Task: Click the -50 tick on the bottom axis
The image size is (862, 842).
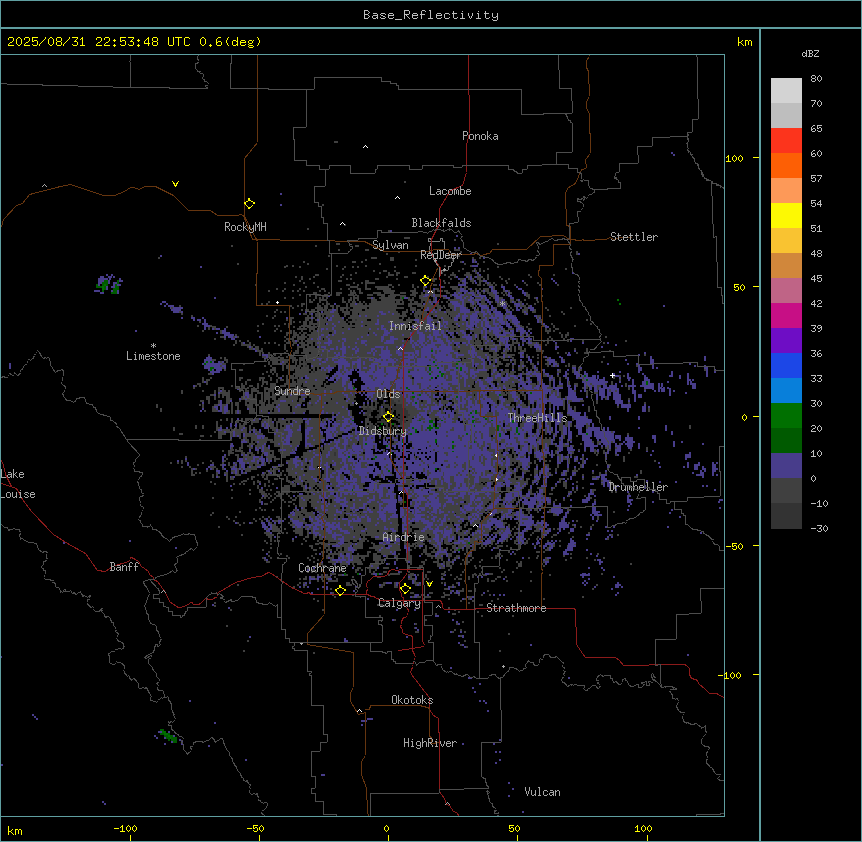Action: pos(255,828)
